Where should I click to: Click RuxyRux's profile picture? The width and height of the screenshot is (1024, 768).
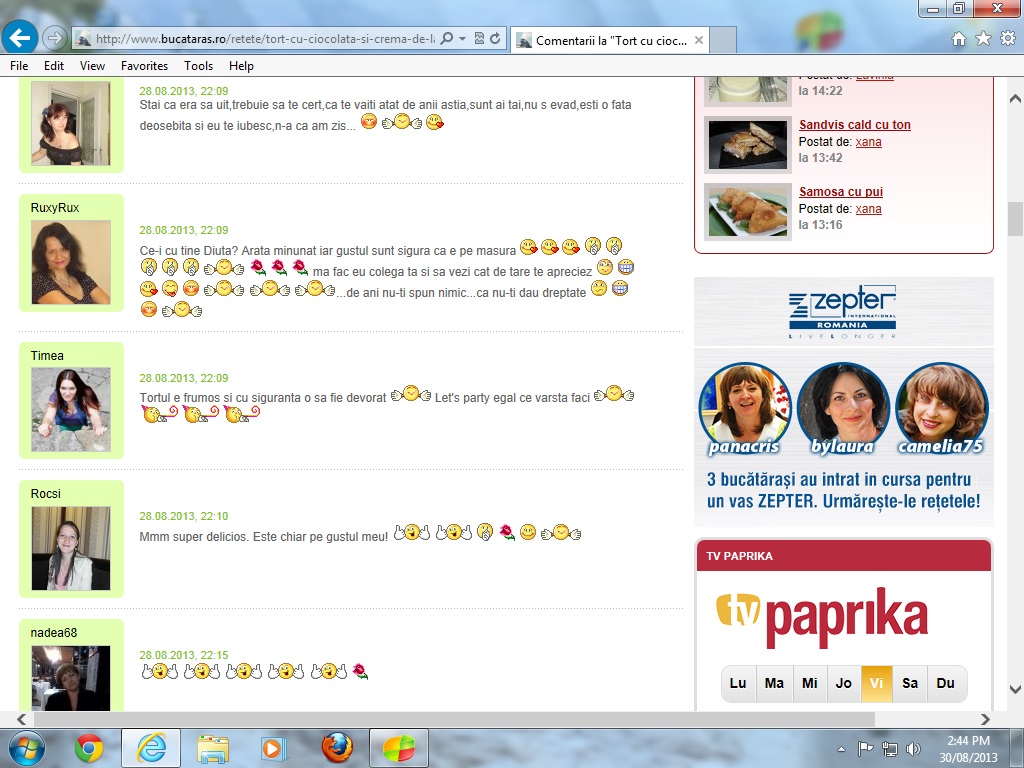point(71,262)
